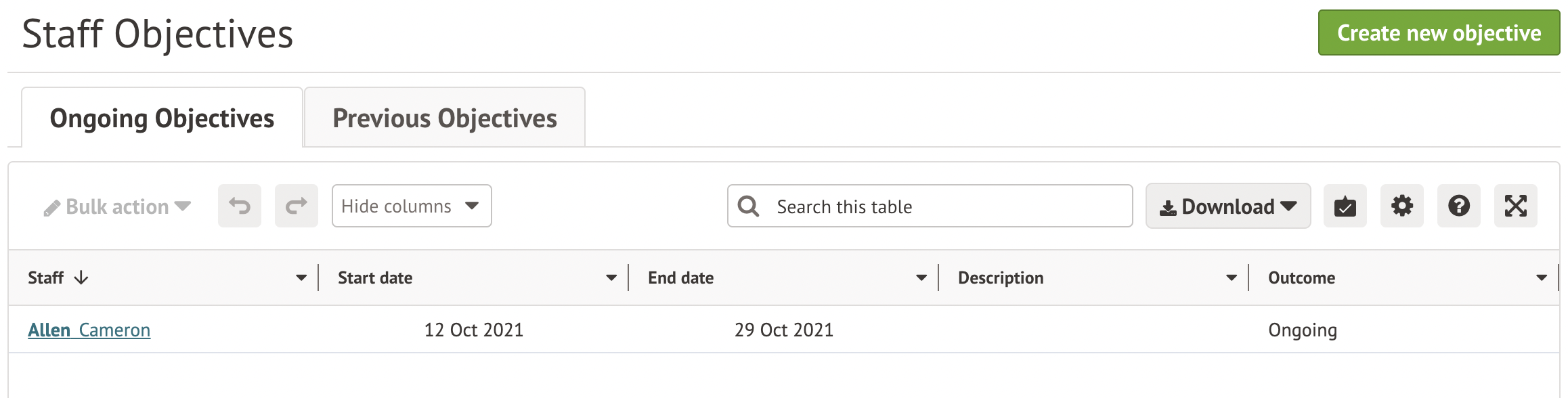Open Outcome column filter arrow
The width and height of the screenshot is (1568, 398).
1542,278
